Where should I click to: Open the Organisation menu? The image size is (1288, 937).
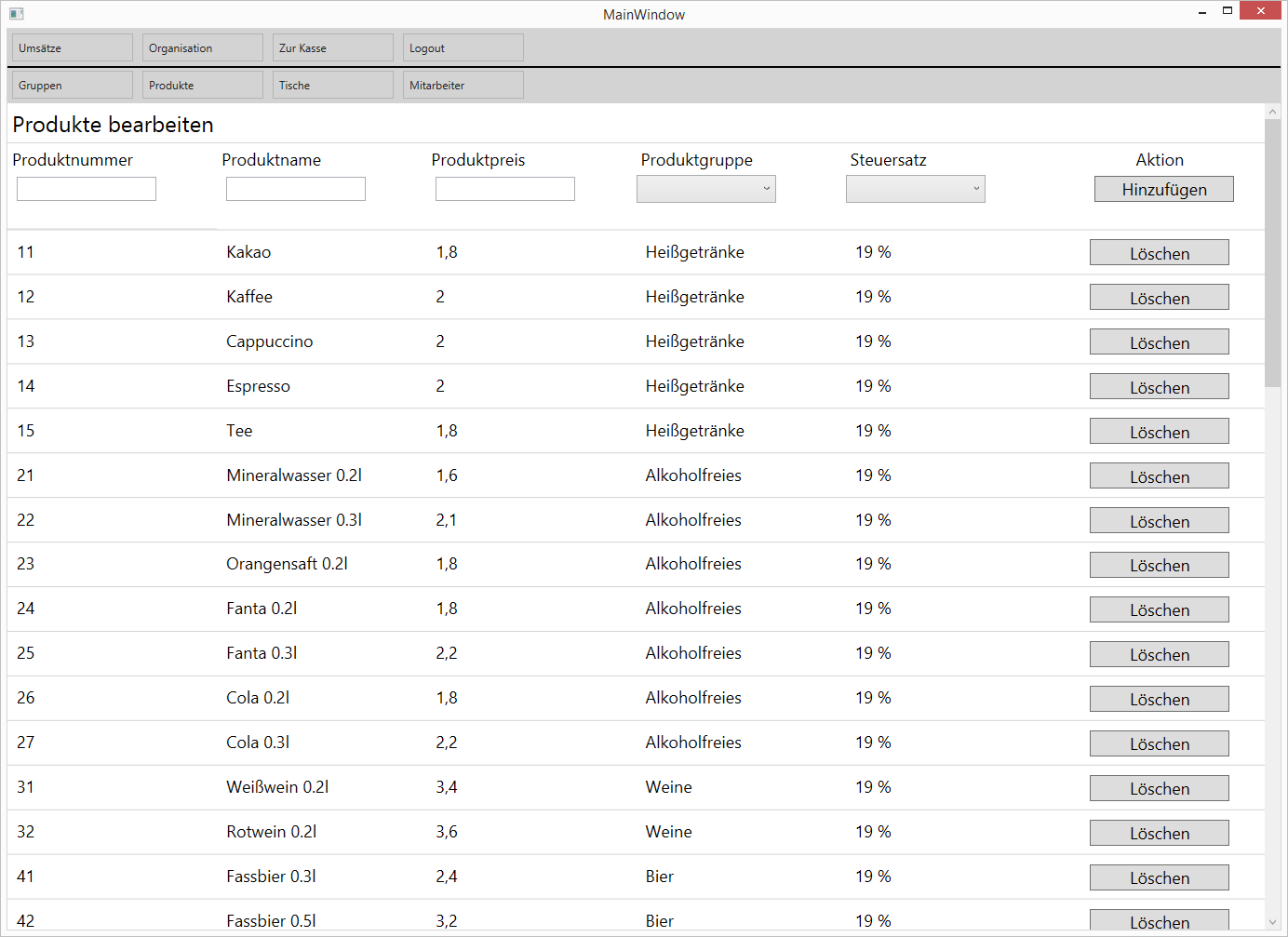point(202,47)
